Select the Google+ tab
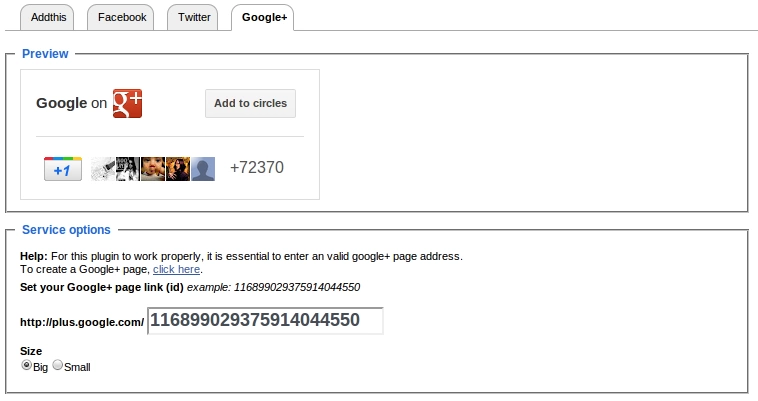758x401 pixels. (262, 17)
